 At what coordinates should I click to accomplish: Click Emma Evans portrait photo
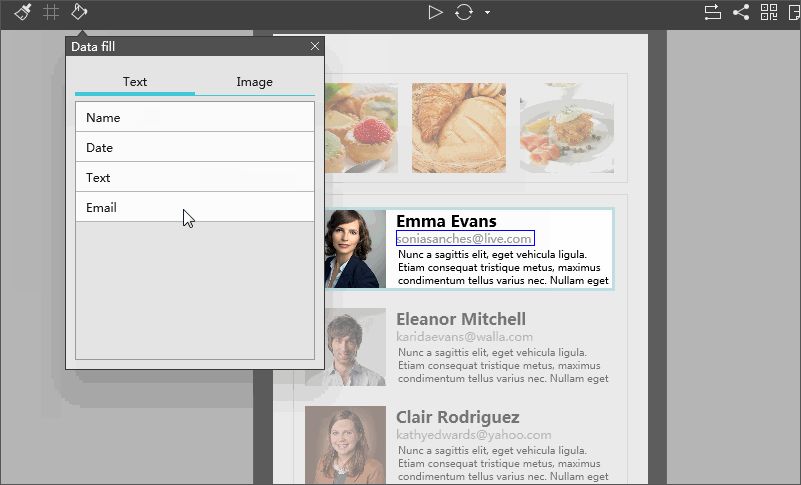pos(355,249)
